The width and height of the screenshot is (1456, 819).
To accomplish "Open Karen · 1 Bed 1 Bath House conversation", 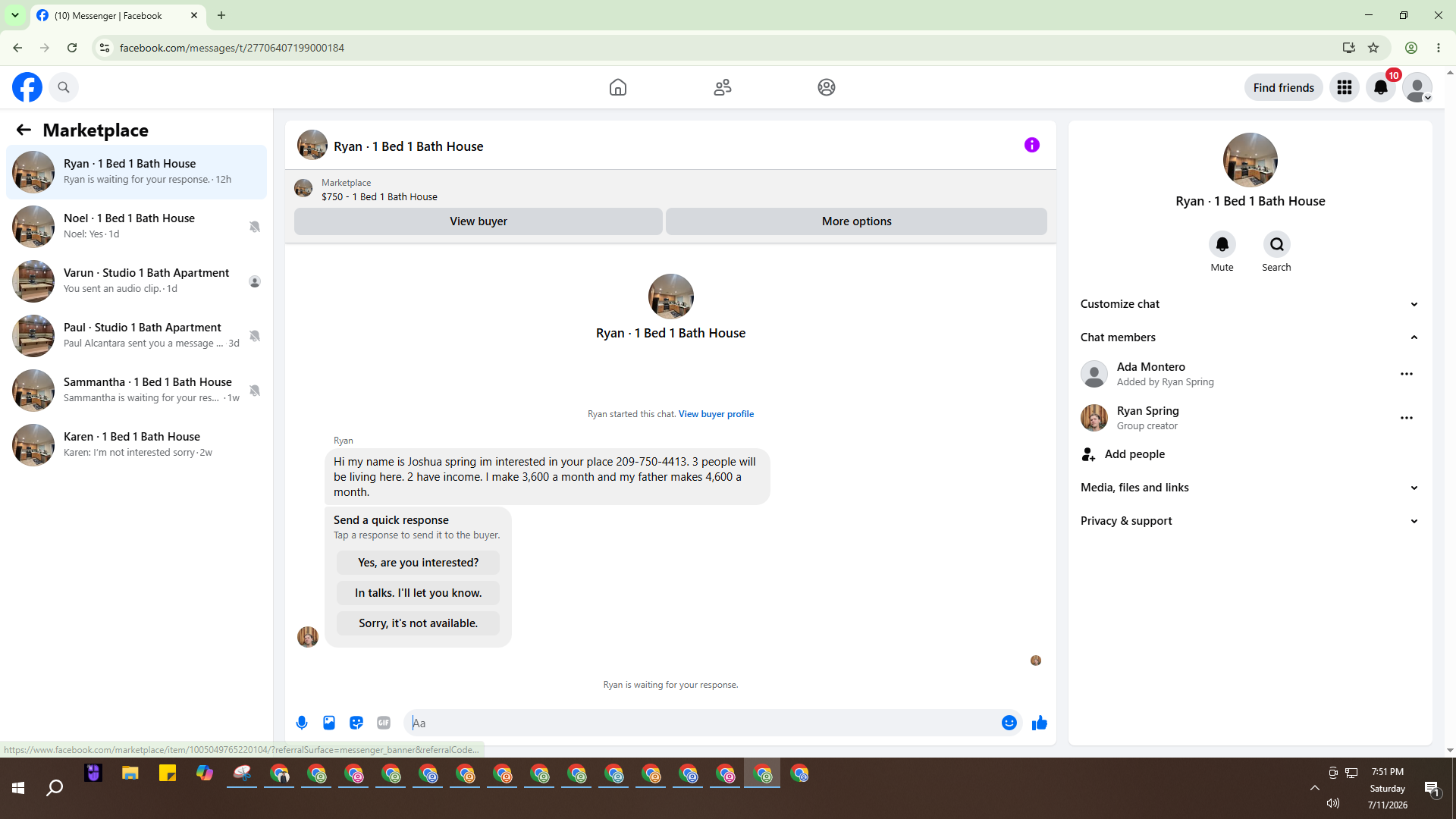I will click(136, 445).
